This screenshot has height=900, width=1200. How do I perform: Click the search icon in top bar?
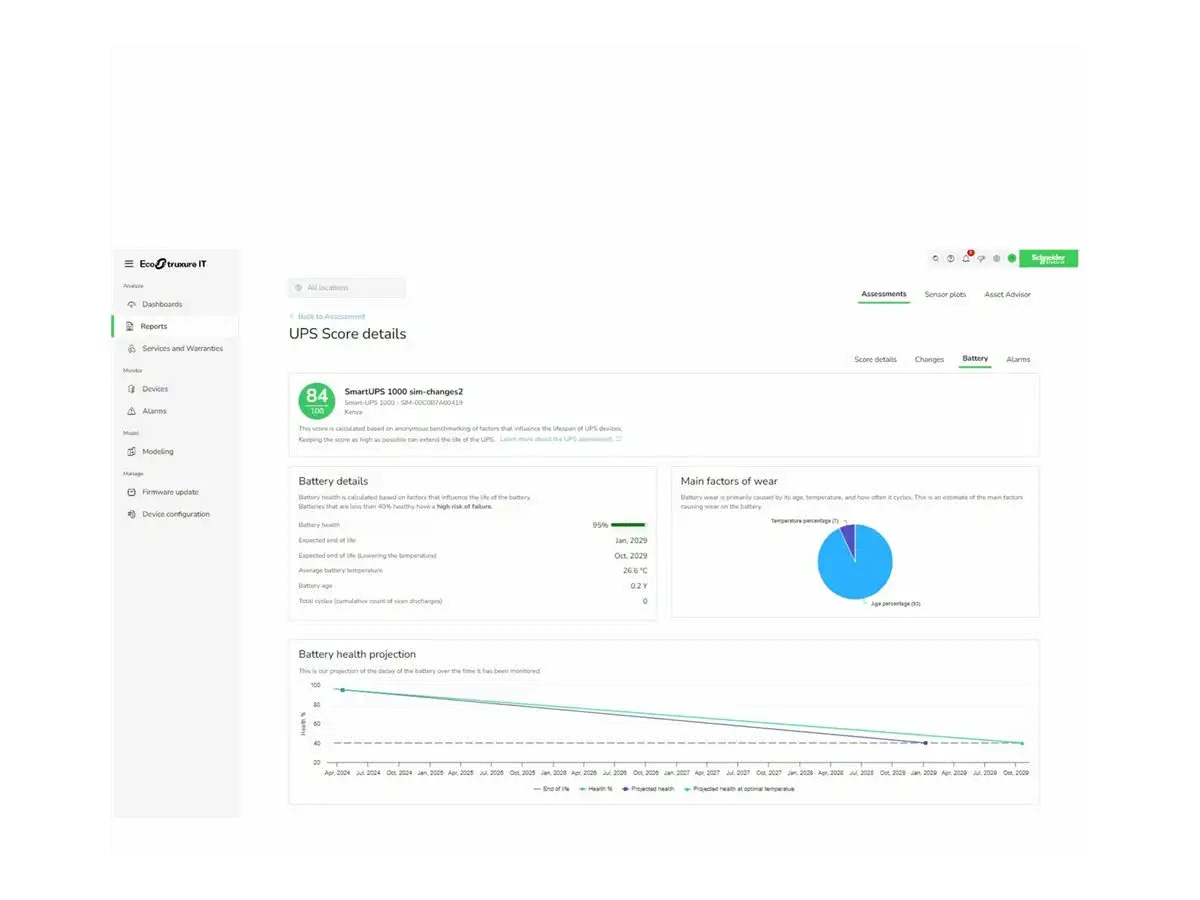(x=935, y=258)
